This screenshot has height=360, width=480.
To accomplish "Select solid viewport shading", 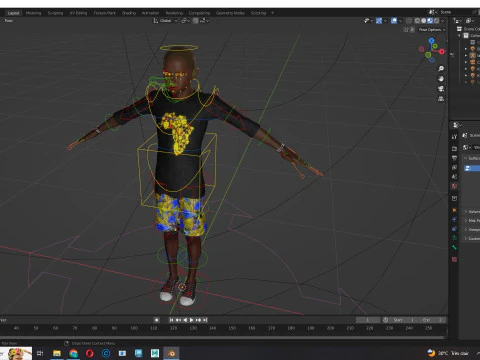I will pyautogui.click(x=423, y=21).
